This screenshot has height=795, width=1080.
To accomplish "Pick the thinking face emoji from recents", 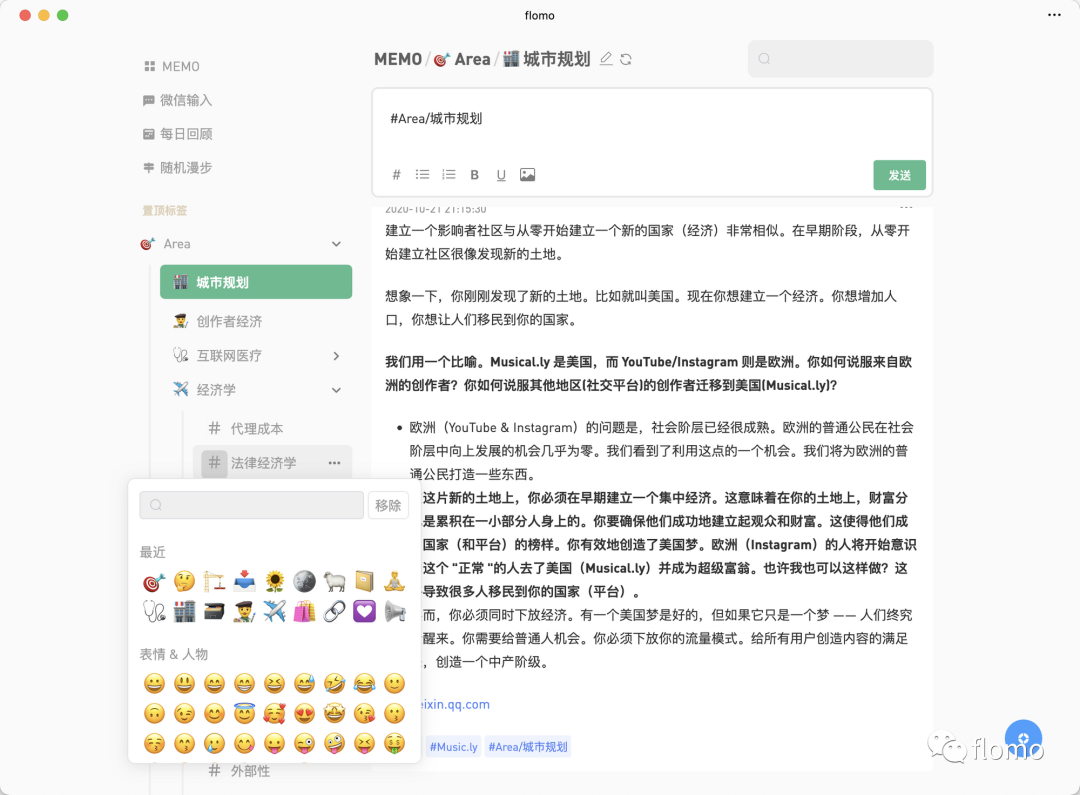I will pyautogui.click(x=184, y=582).
